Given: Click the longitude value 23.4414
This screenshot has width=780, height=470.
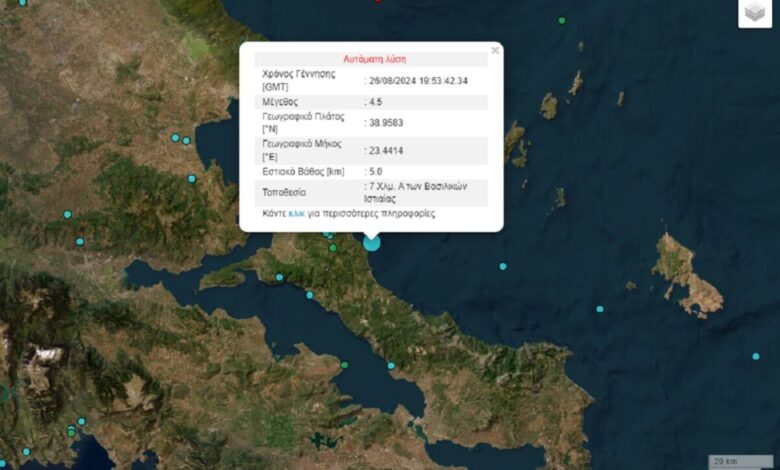Looking at the screenshot, I should pyautogui.click(x=386, y=151).
